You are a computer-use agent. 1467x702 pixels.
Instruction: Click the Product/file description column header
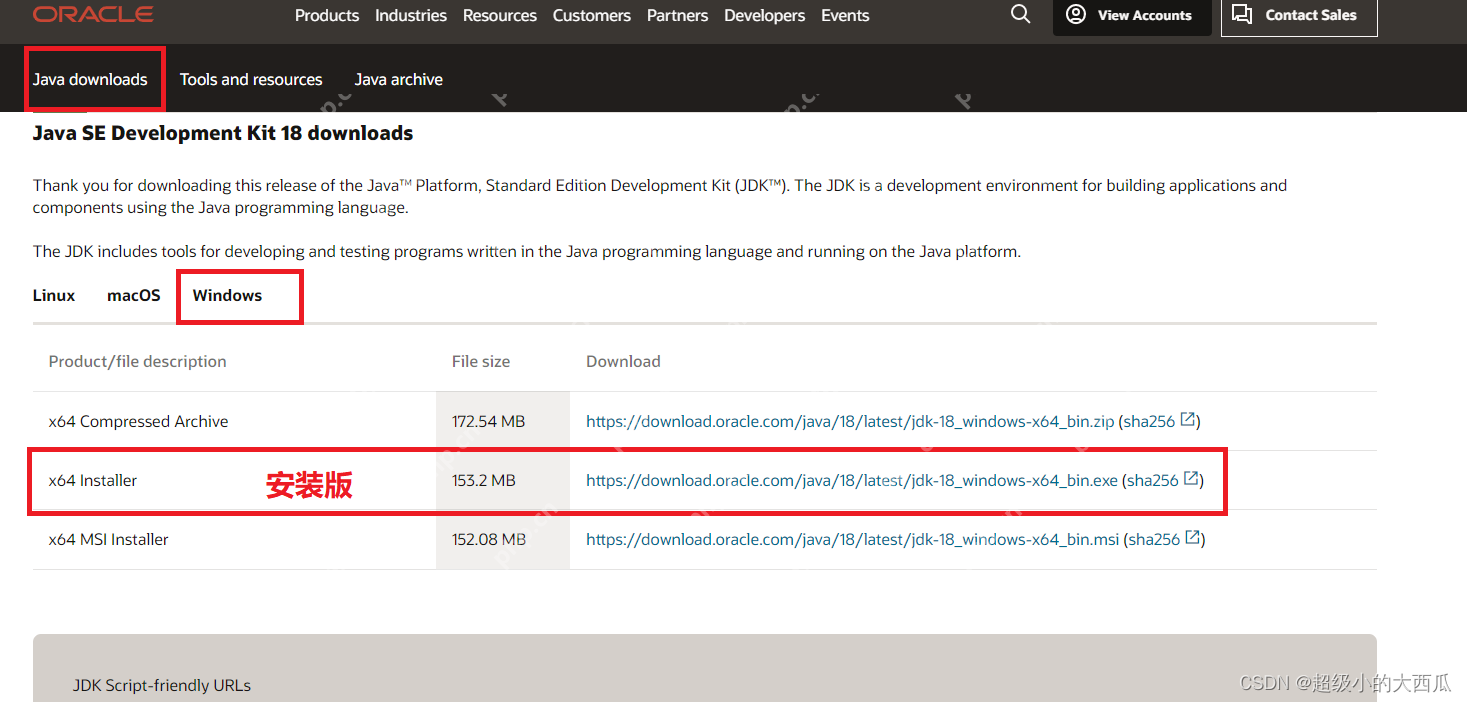[x=138, y=361]
